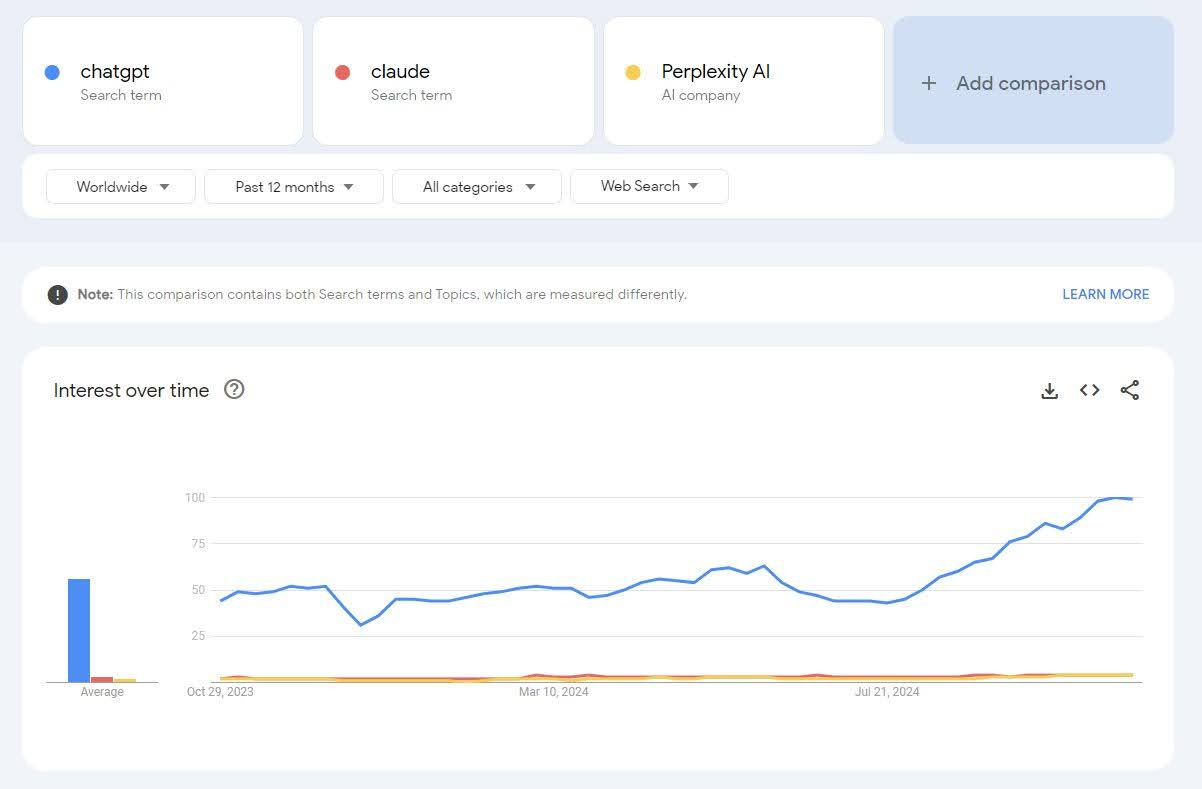This screenshot has width=1202, height=789.
Task: Edit the chatgpt search term card
Action: [x=163, y=81]
